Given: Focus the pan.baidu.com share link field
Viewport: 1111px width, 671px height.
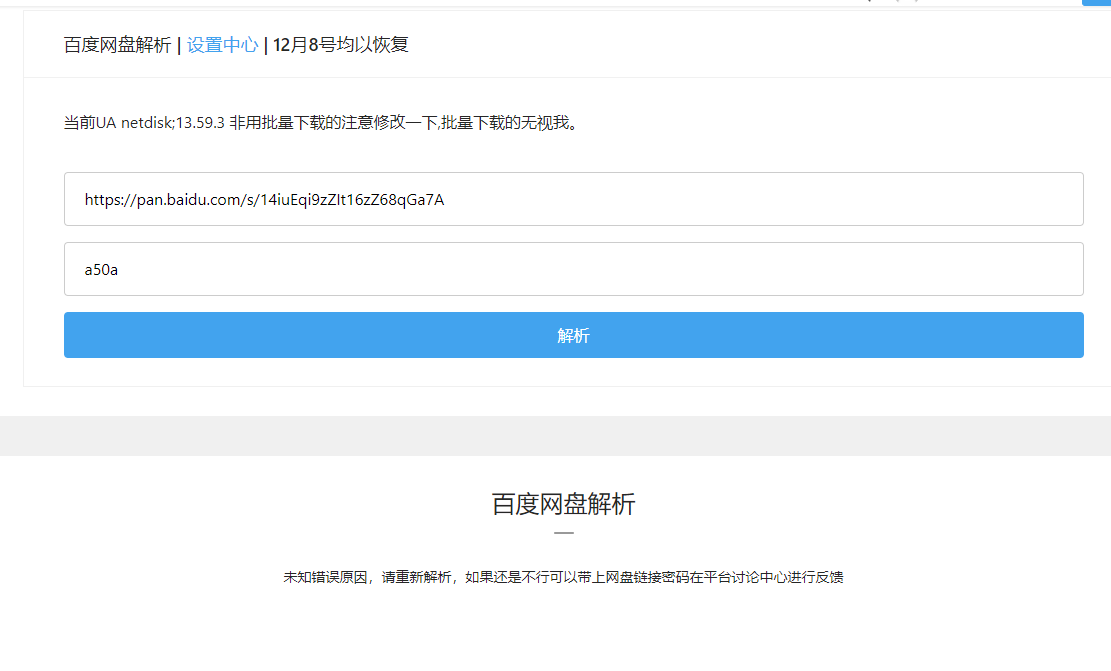Looking at the screenshot, I should (573, 199).
